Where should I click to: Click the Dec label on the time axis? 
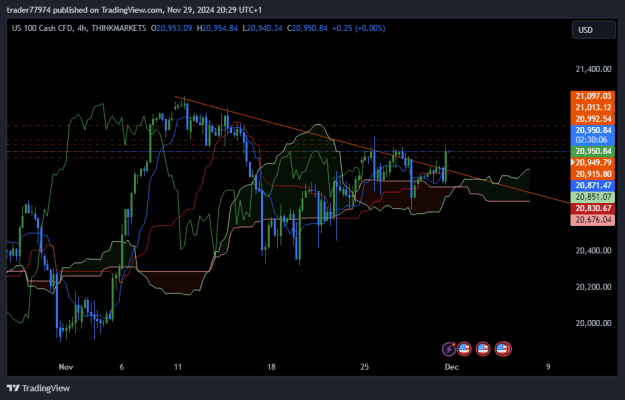452,367
